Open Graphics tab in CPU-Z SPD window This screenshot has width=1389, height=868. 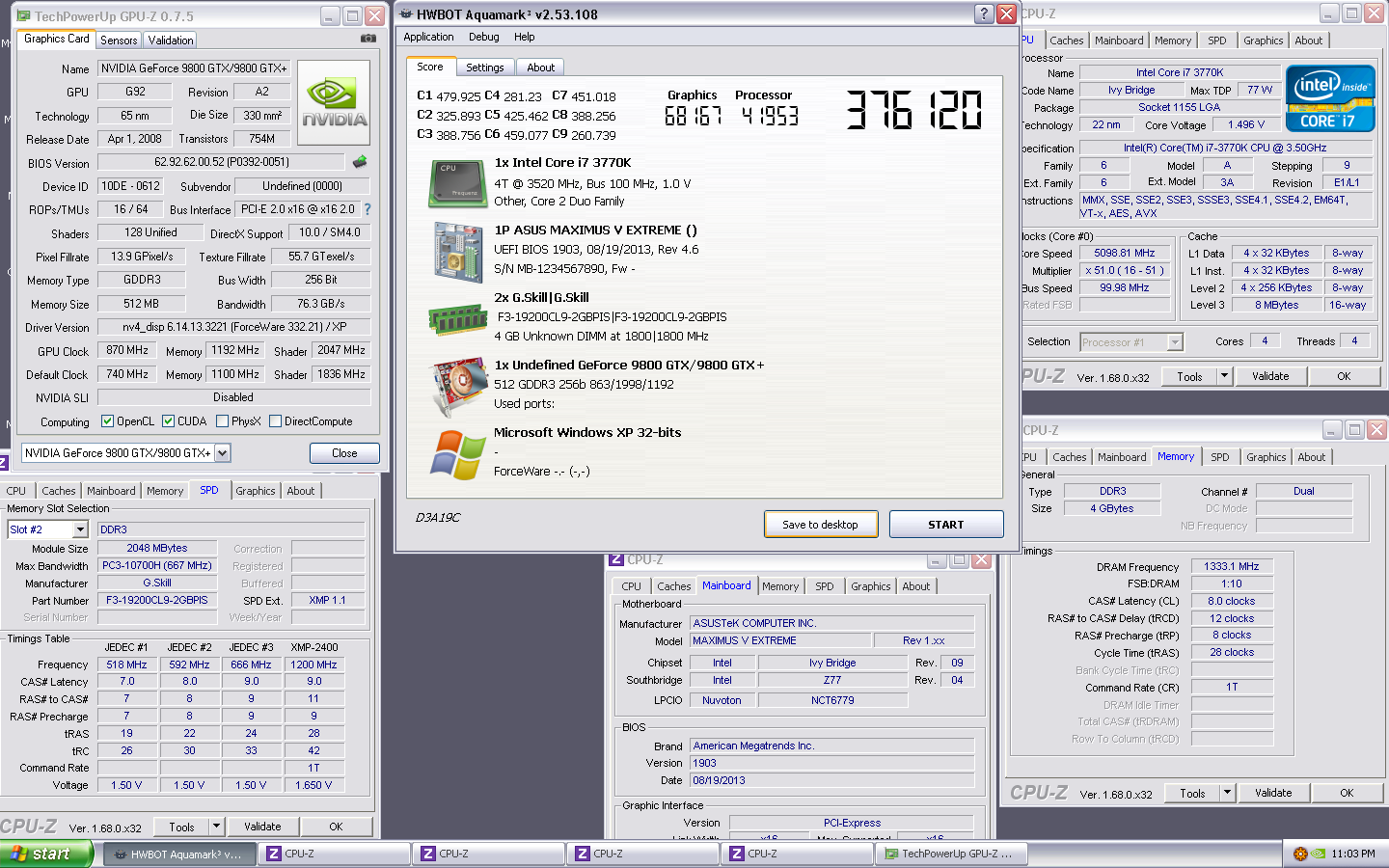pyautogui.click(x=256, y=490)
